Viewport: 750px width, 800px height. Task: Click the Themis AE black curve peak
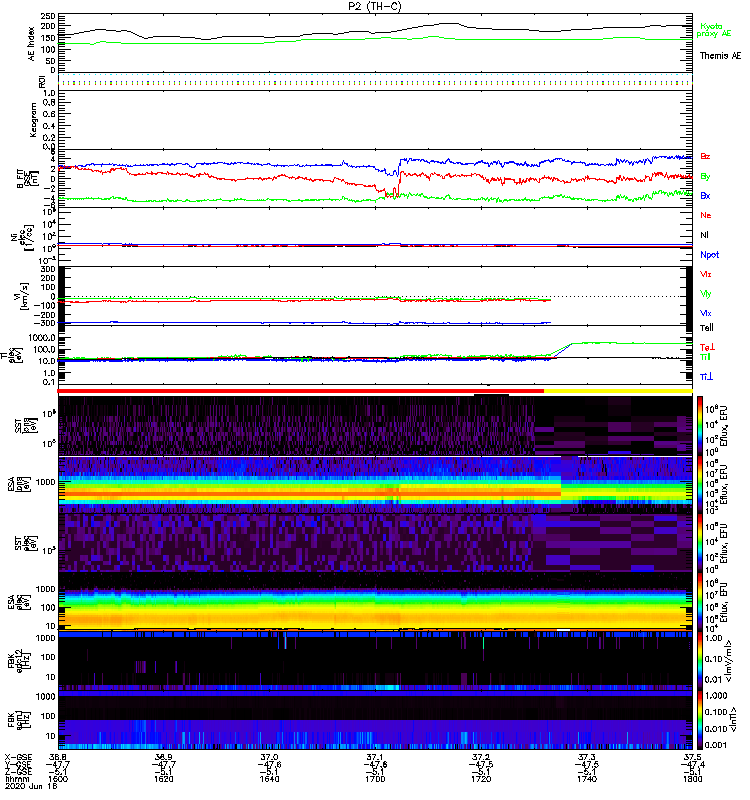pos(449,23)
